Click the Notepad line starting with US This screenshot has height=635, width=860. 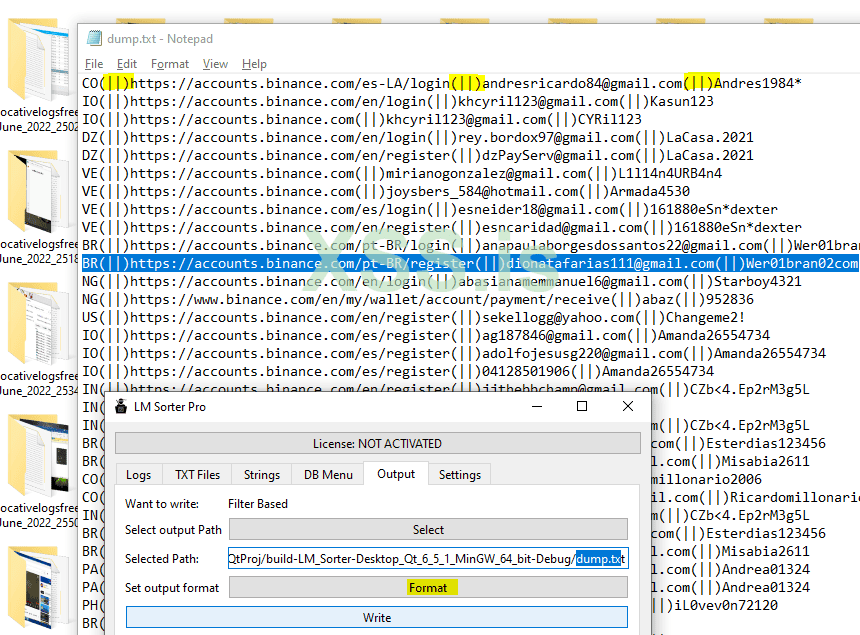[413, 318]
